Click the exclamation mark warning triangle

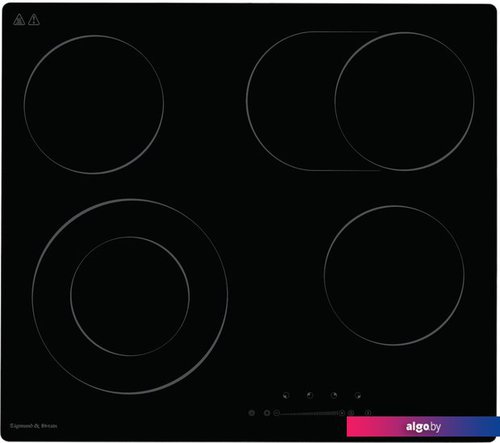click(x=34, y=19)
